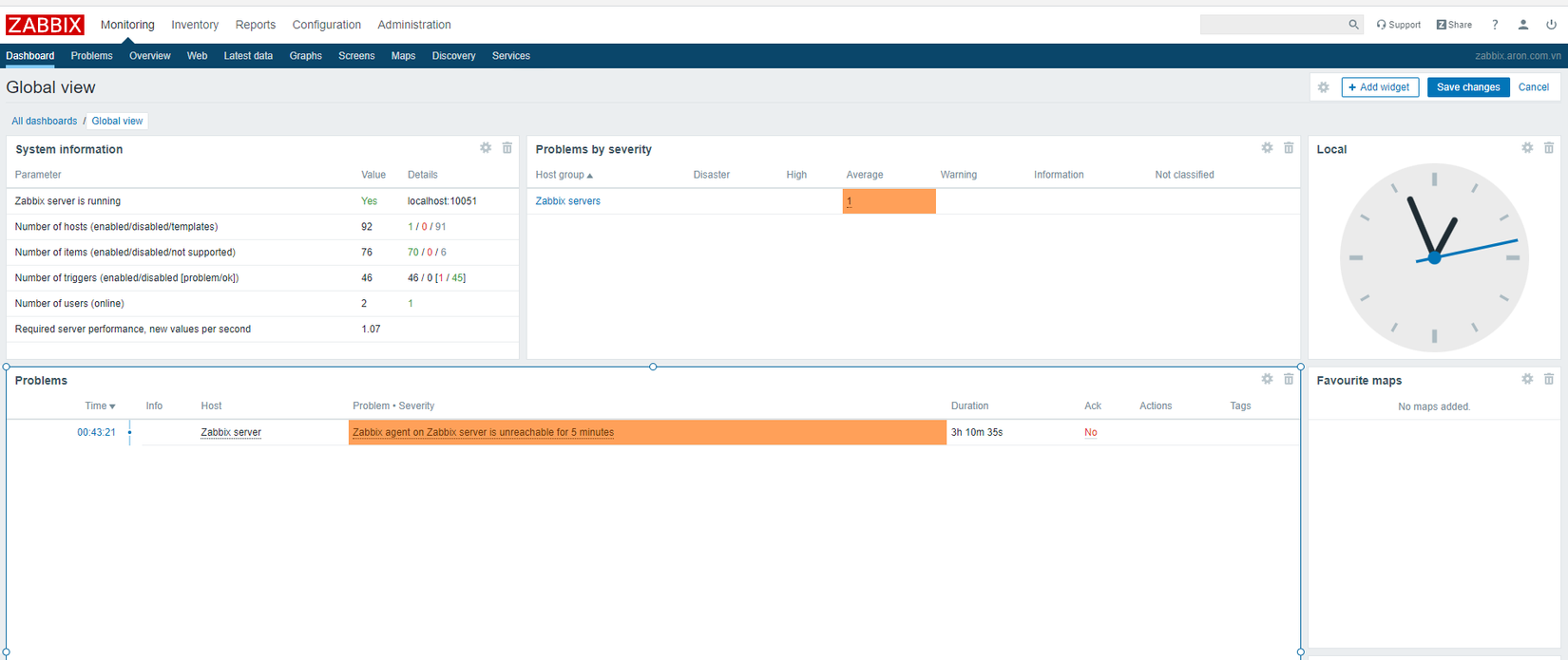Open dashboard properties gear icon

coord(1323,87)
